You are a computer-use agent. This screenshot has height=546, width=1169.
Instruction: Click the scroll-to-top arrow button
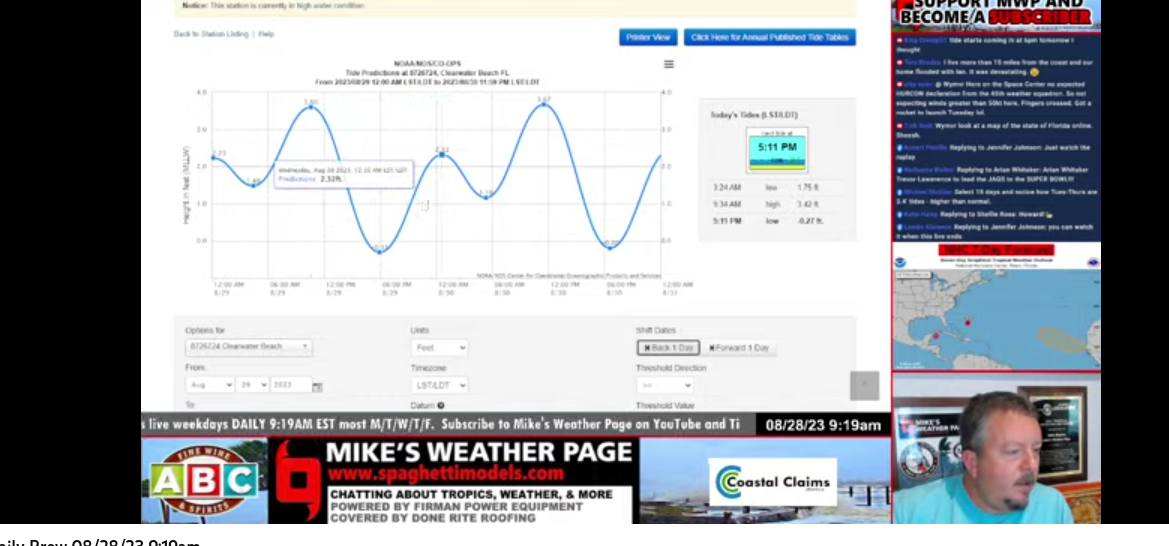click(864, 385)
